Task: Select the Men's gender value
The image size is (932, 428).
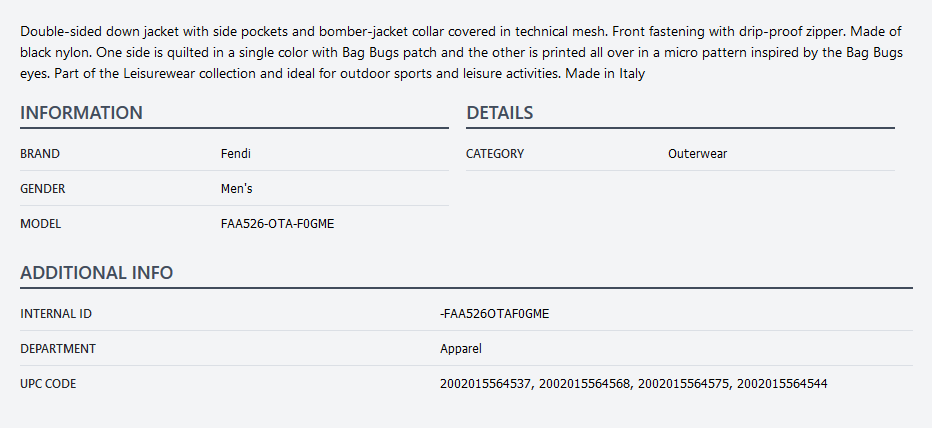Action: pos(239,189)
